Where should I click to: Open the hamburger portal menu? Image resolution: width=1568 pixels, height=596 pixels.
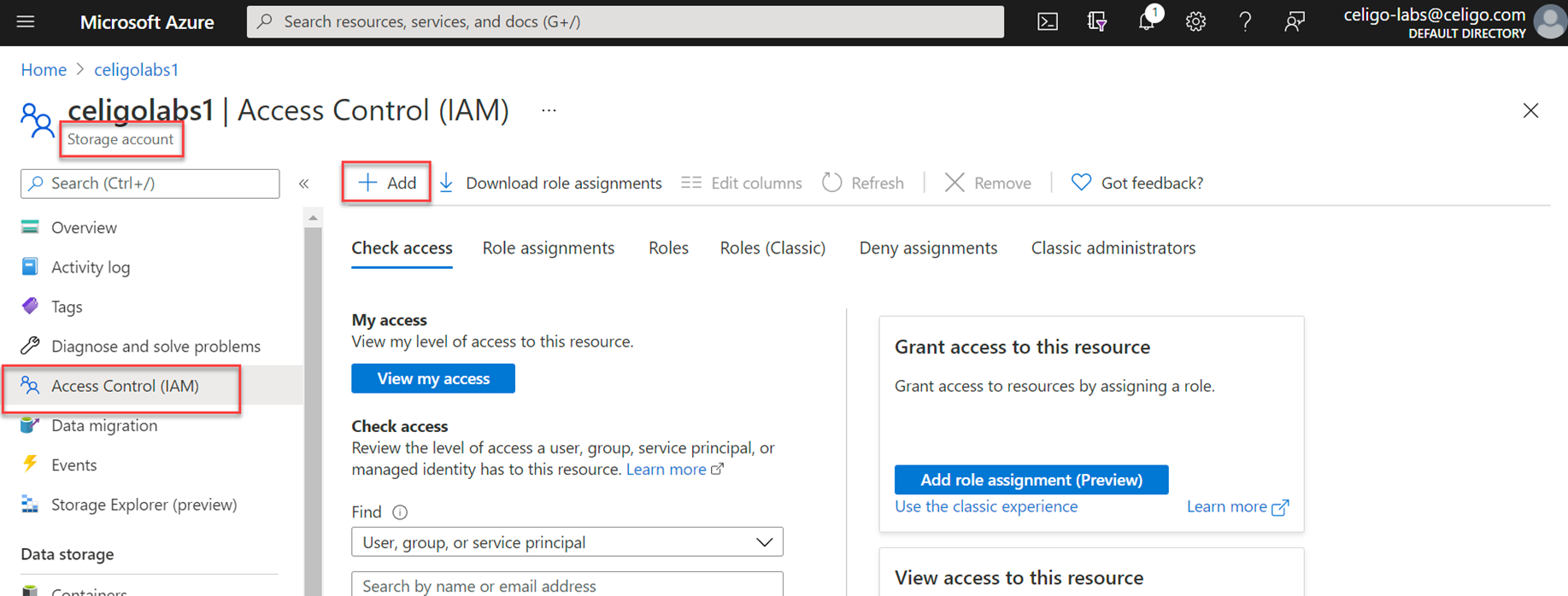click(26, 21)
